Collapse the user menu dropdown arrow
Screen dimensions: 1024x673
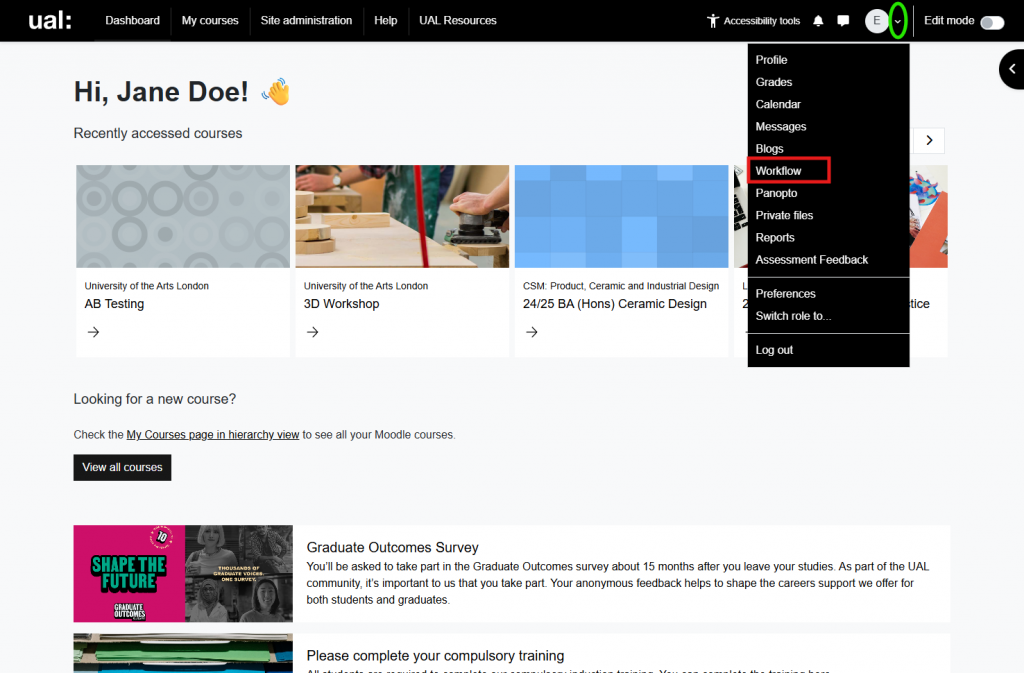(898, 22)
